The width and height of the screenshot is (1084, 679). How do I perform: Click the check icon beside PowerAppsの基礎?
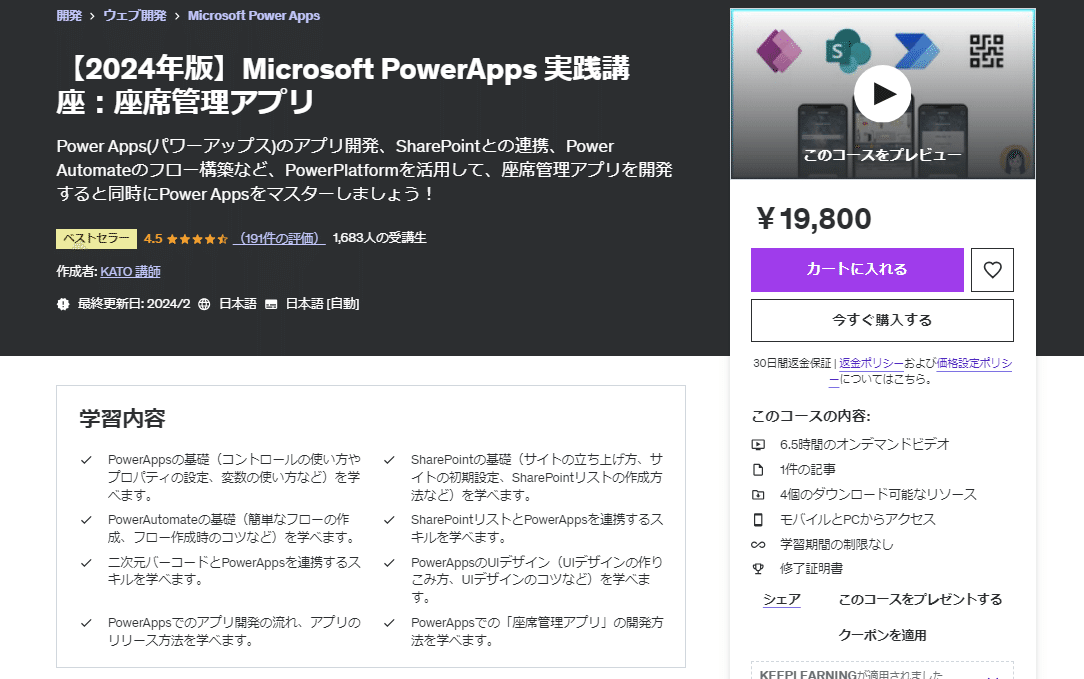click(86, 460)
